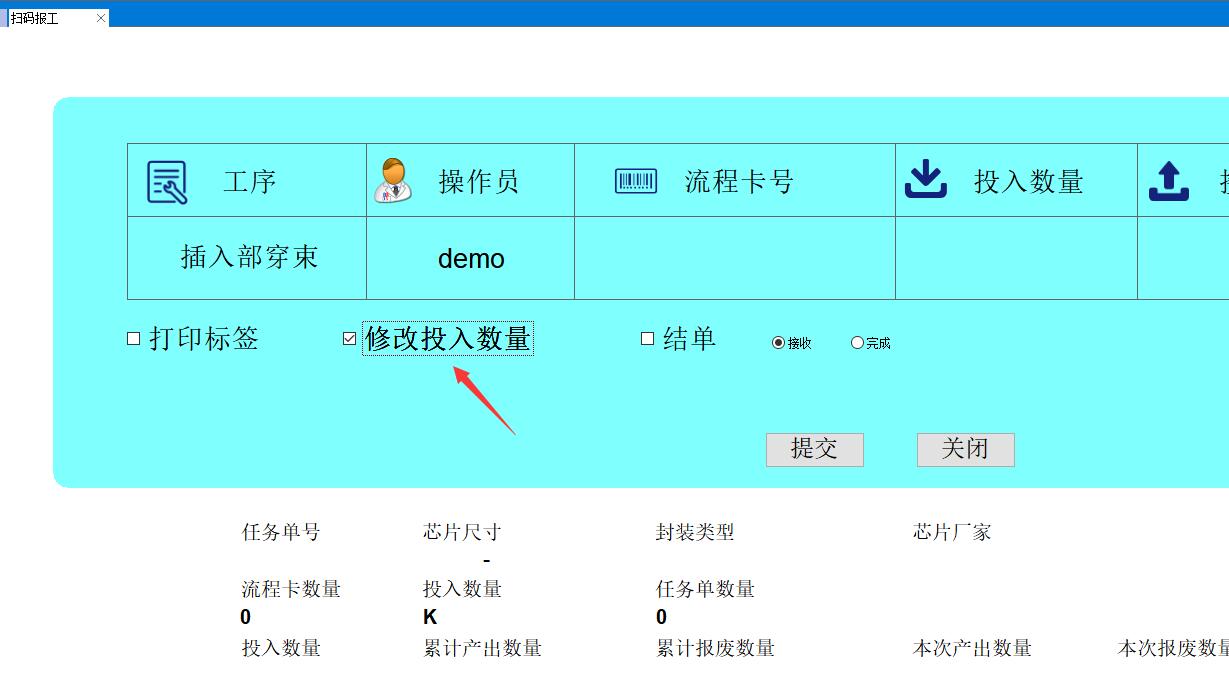
Task: Click the 操作员 operator avatar icon
Action: pyautogui.click(x=392, y=181)
